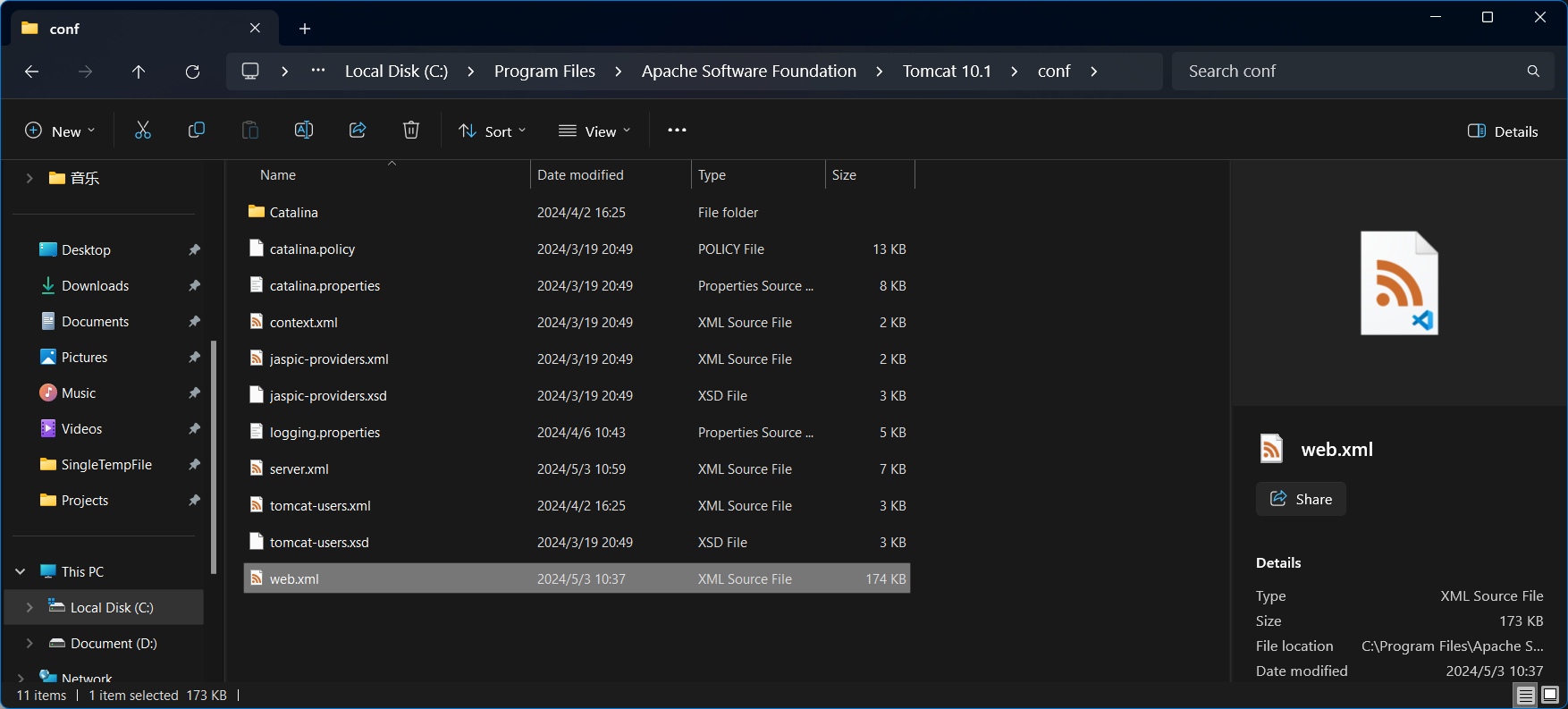The height and width of the screenshot is (709, 1568).
Task: Select tomcat-users.xml file
Action: (577, 505)
